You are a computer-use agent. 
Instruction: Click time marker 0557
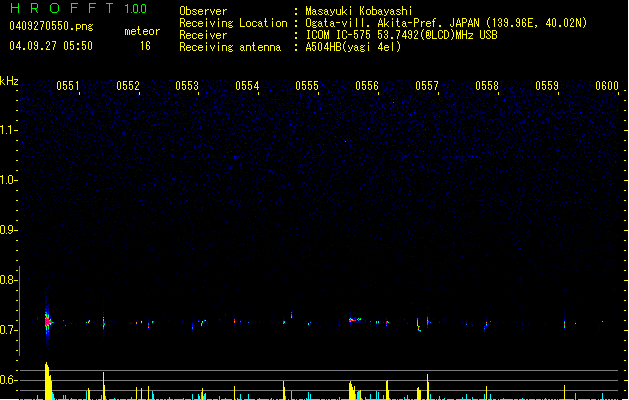pyautogui.click(x=427, y=86)
